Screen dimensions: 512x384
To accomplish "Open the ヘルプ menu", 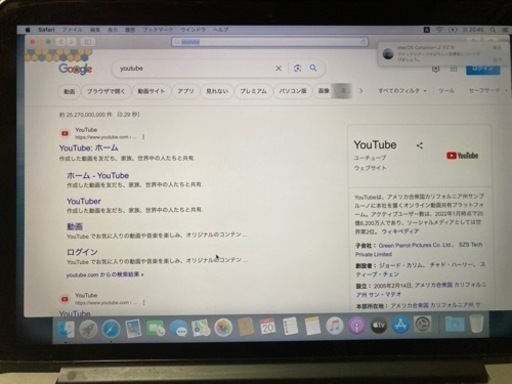I will (221, 30).
